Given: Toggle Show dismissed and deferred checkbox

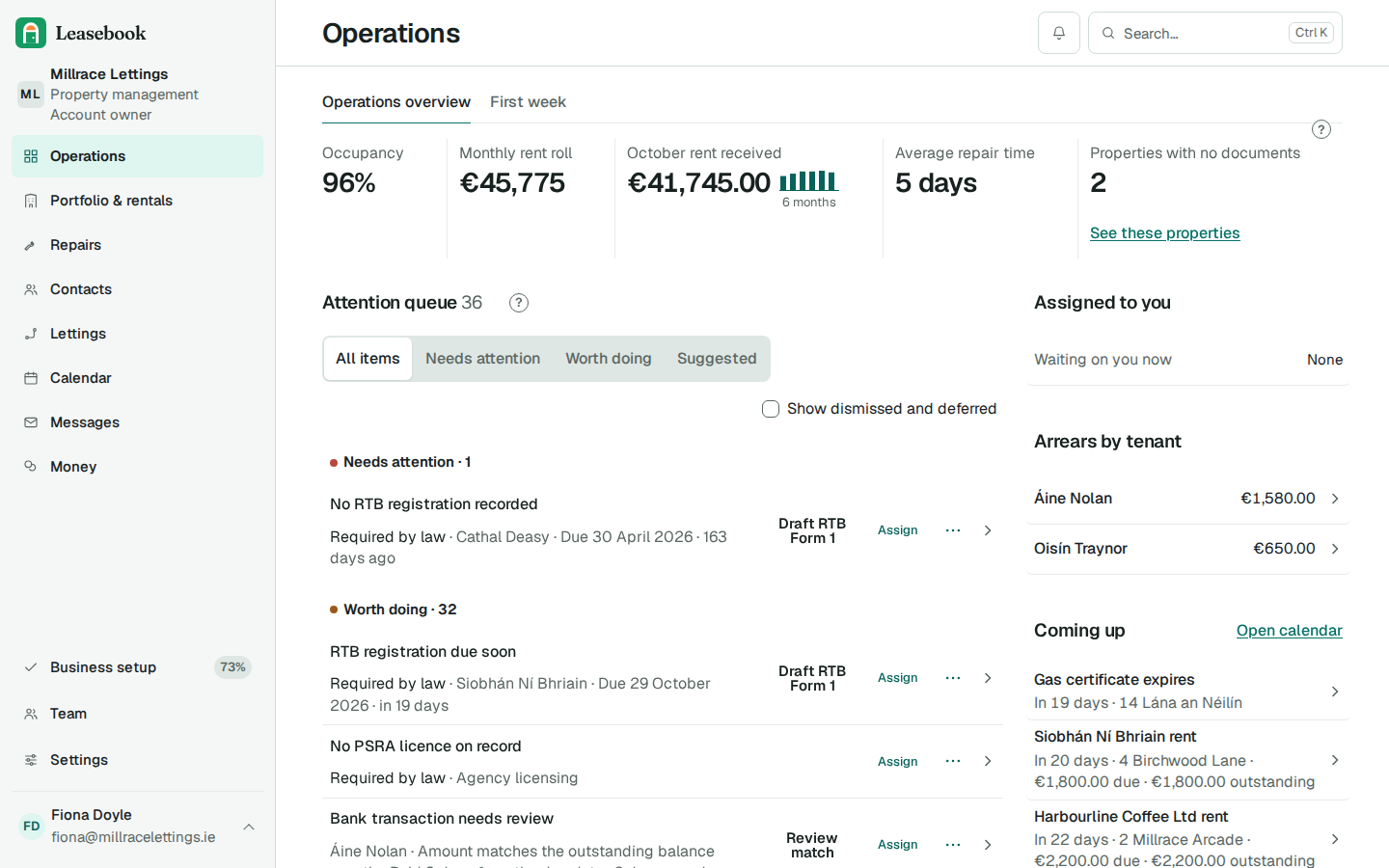Looking at the screenshot, I should [x=771, y=409].
